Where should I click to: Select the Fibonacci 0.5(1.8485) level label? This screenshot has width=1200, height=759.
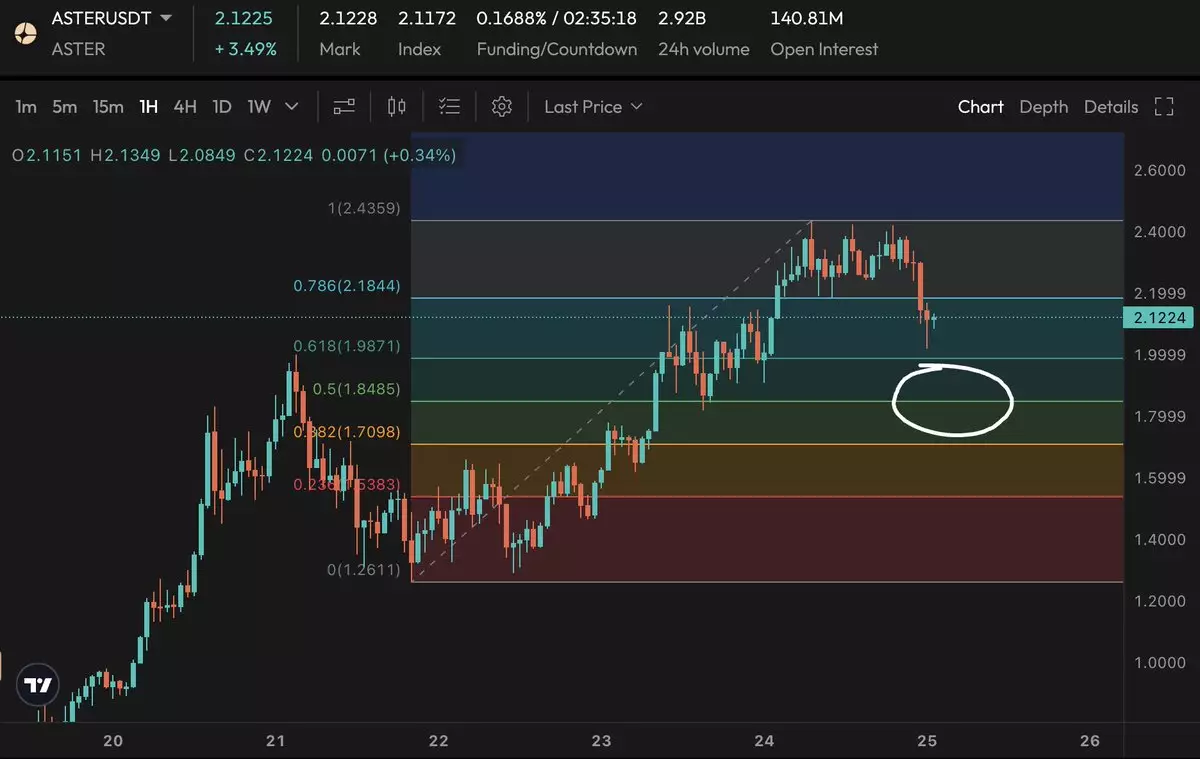pyautogui.click(x=357, y=389)
